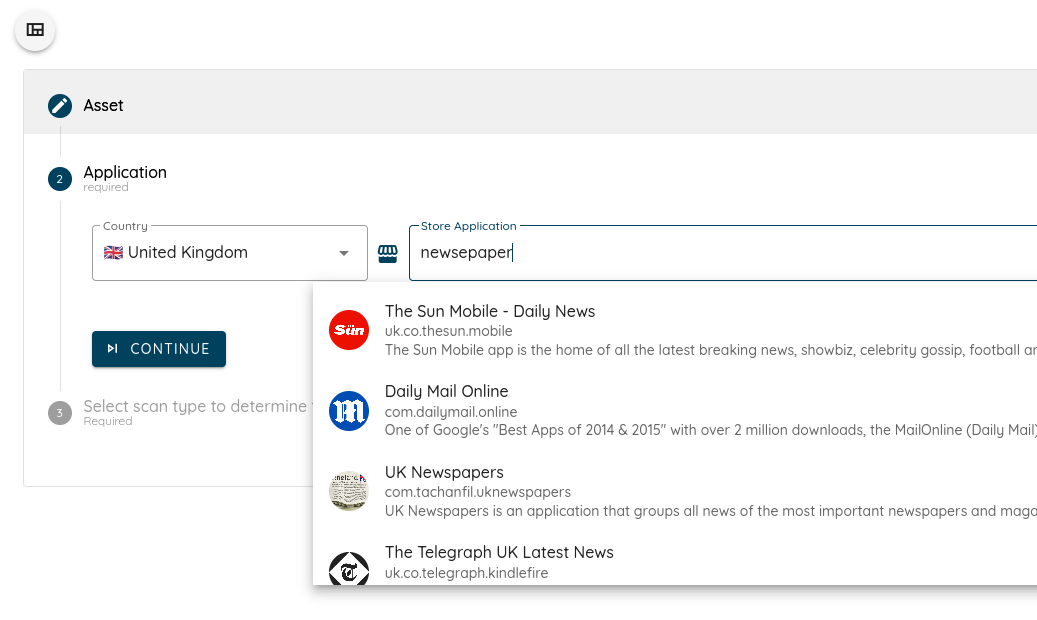
Task: Select the UK Newspapers result
Action: pos(675,491)
